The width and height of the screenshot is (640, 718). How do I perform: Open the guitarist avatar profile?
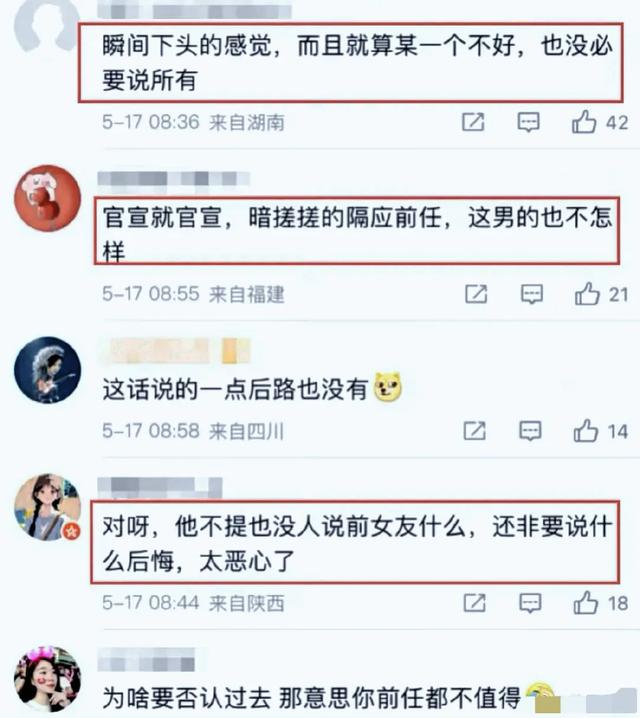[x=48, y=370]
